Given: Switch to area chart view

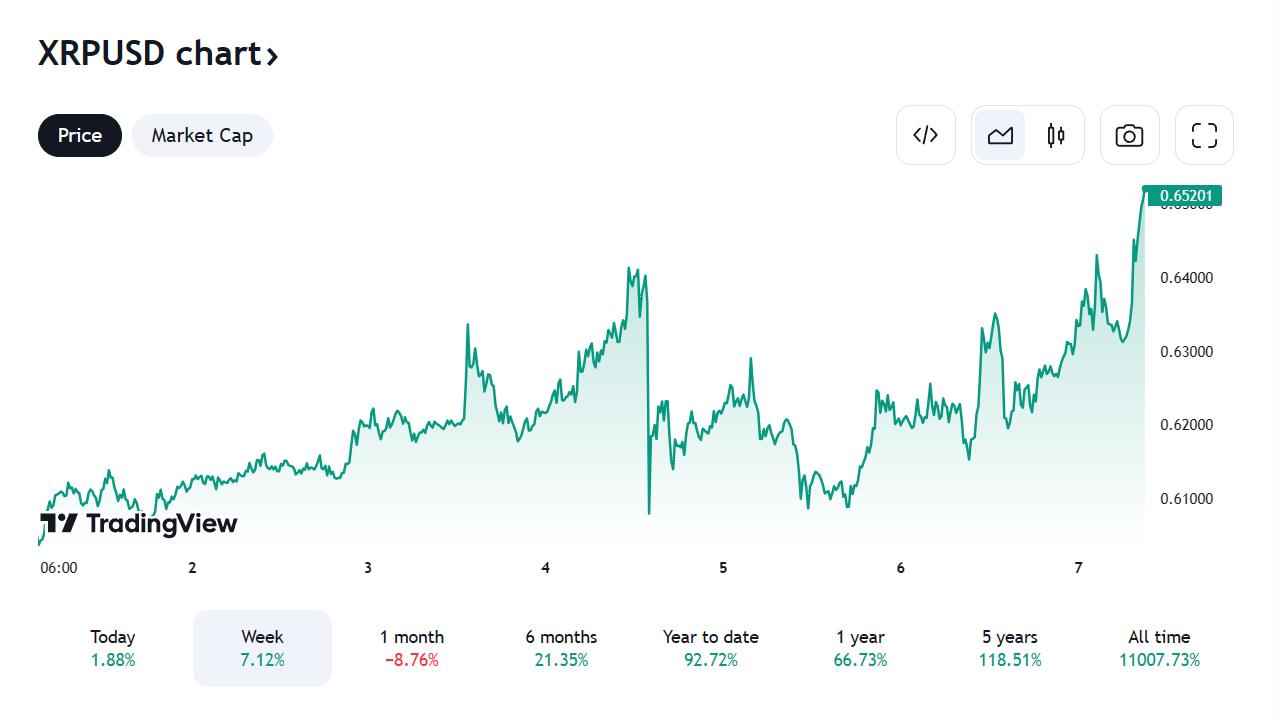Looking at the screenshot, I should (x=1000, y=135).
